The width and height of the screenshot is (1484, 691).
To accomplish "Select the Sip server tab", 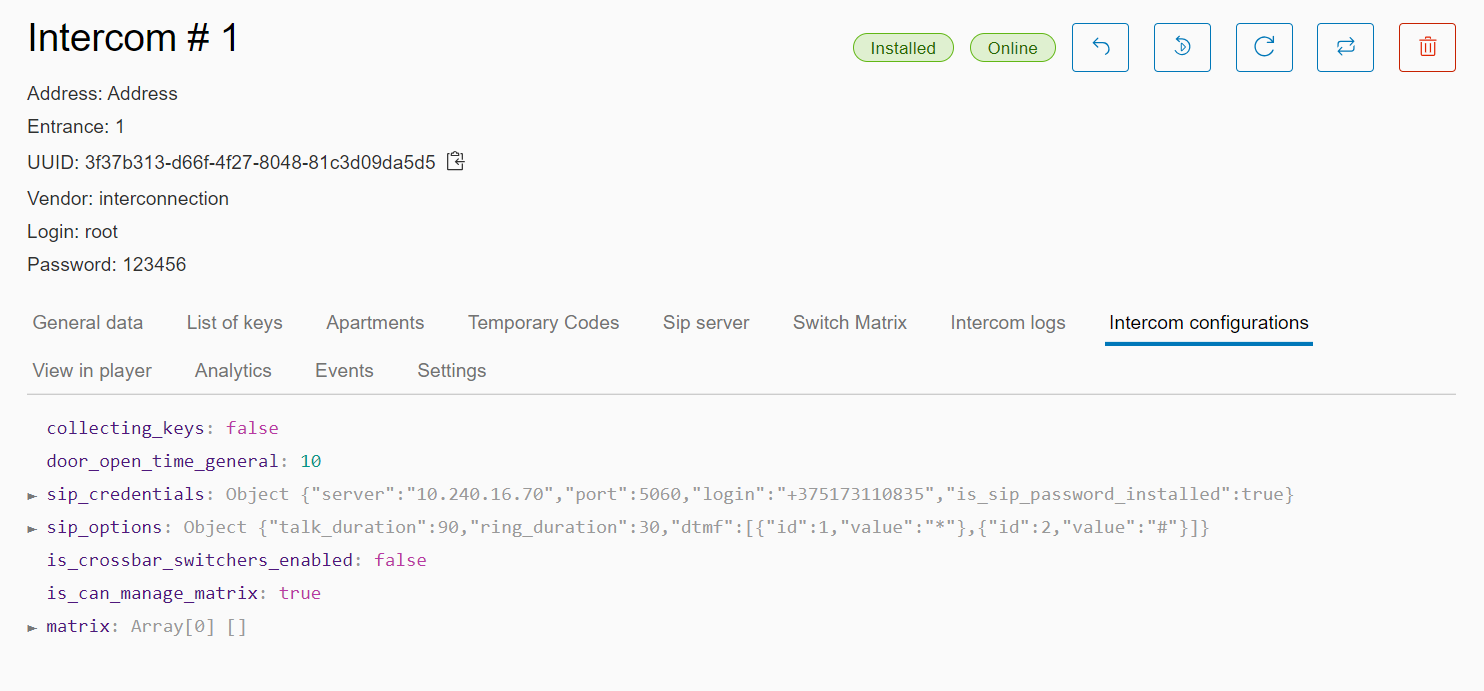I will [706, 323].
